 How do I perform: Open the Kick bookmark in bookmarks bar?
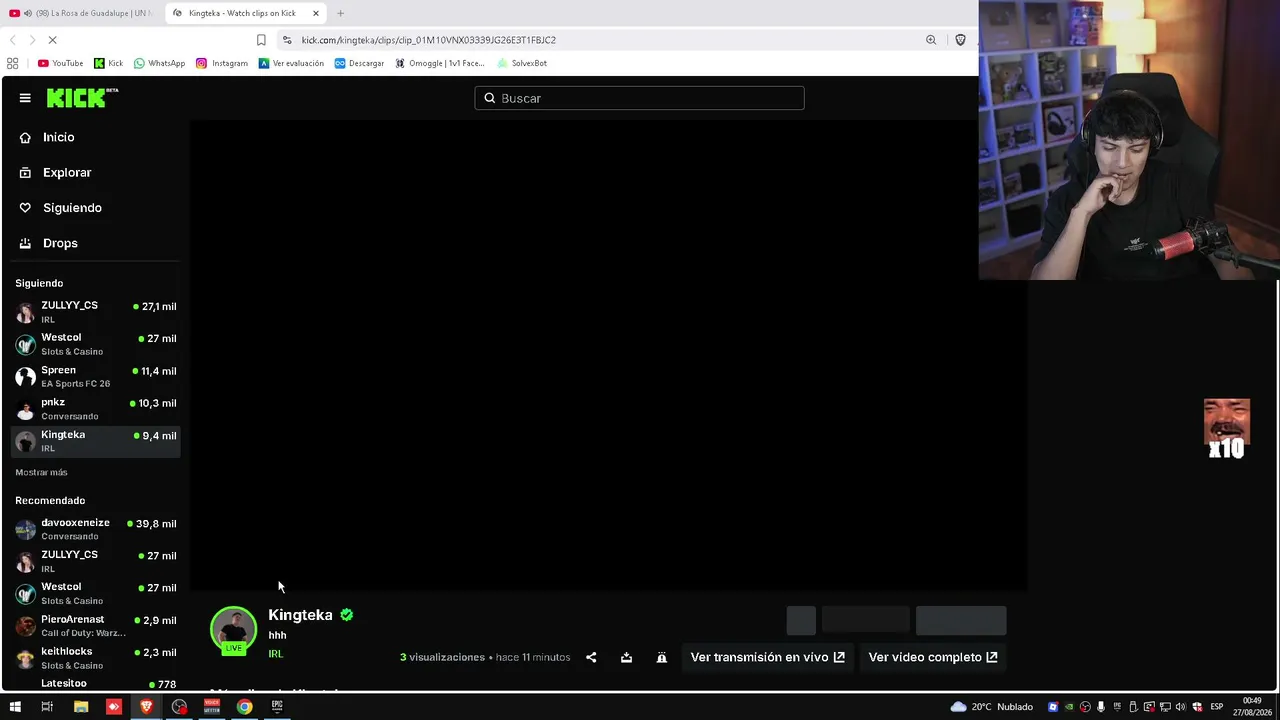point(108,63)
